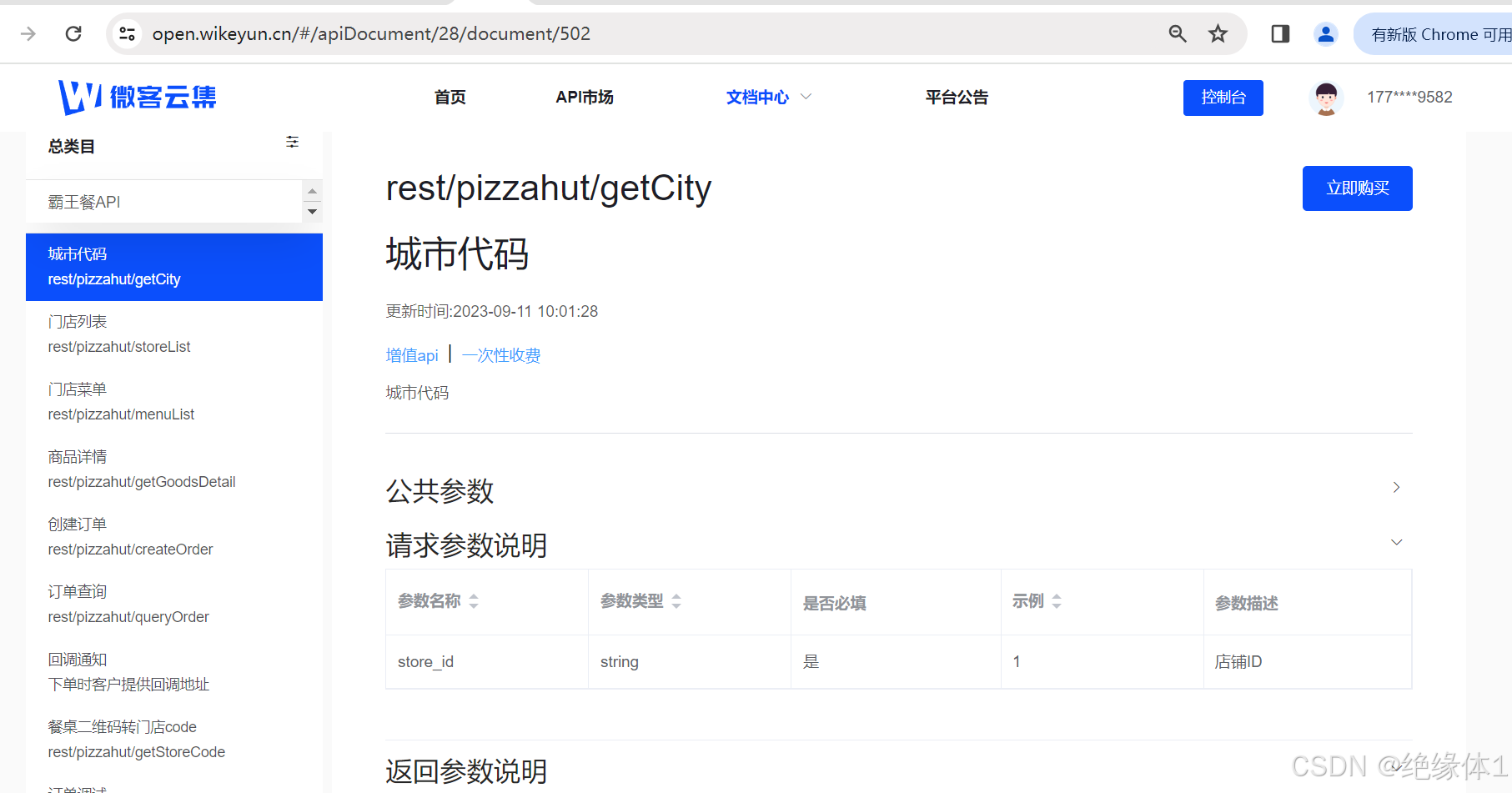The height and width of the screenshot is (793, 1512).
Task: Sort table by 参数名称 column
Action: click(x=474, y=601)
